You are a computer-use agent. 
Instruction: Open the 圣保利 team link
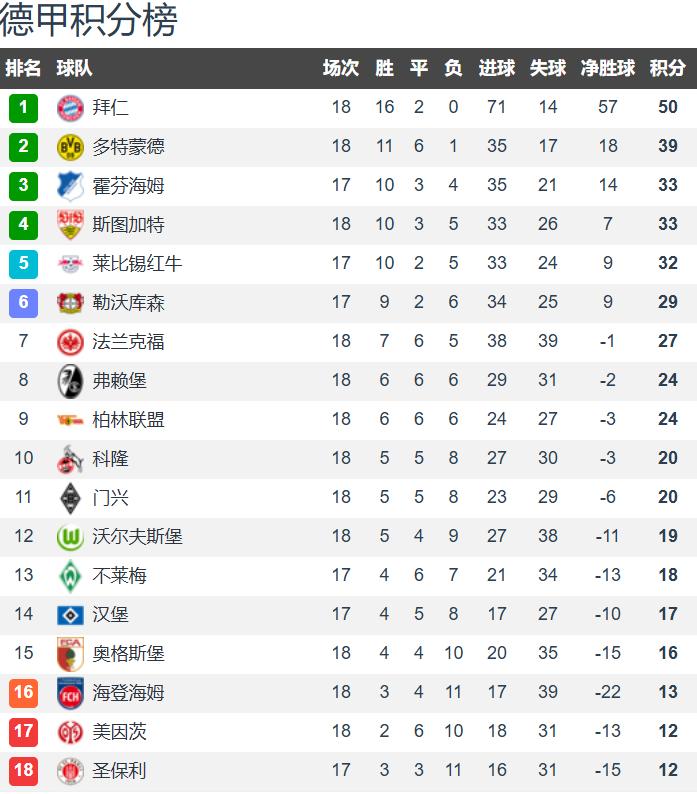pos(119,771)
